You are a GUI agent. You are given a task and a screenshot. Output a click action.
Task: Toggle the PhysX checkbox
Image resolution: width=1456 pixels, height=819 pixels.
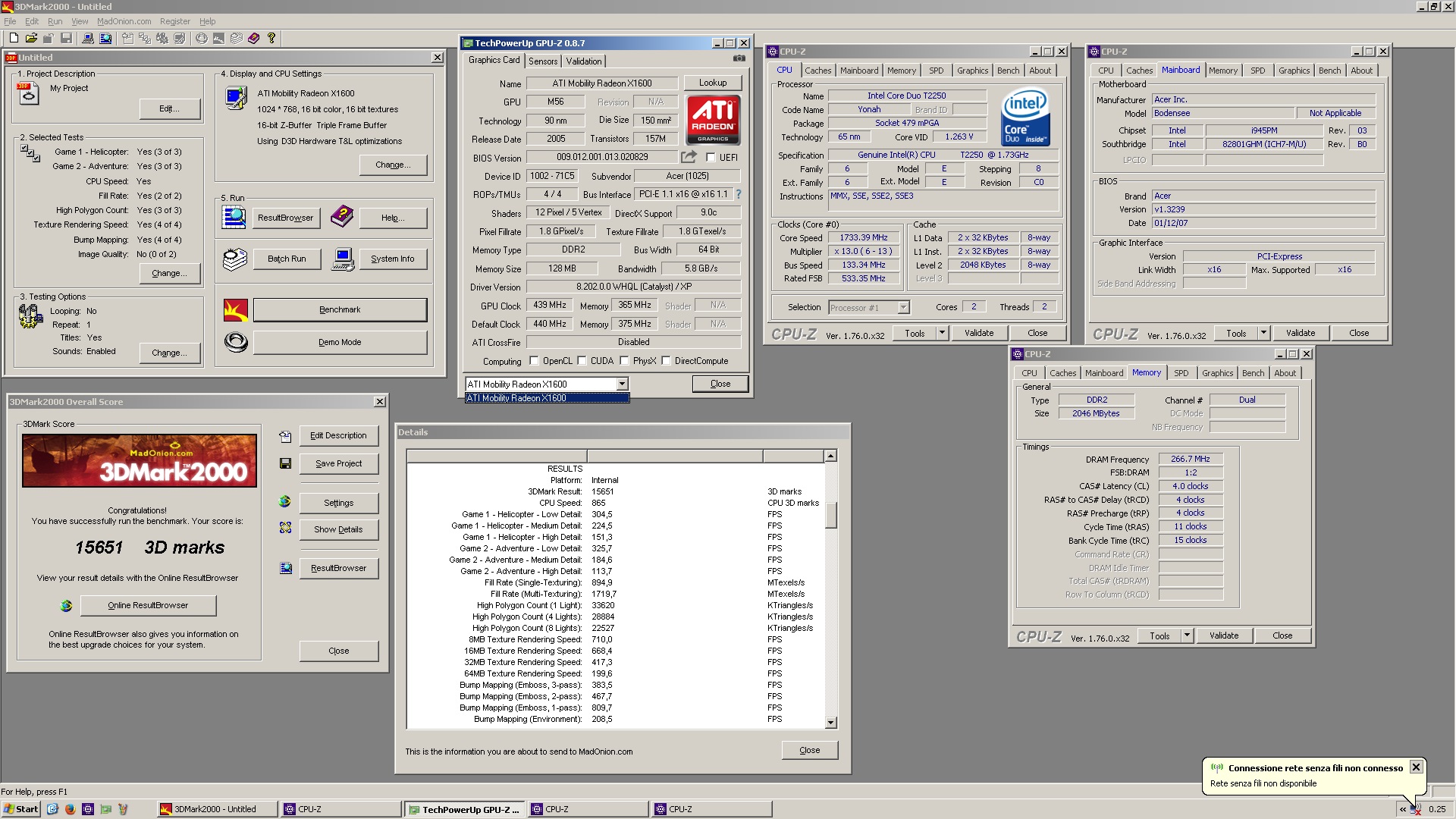(625, 361)
